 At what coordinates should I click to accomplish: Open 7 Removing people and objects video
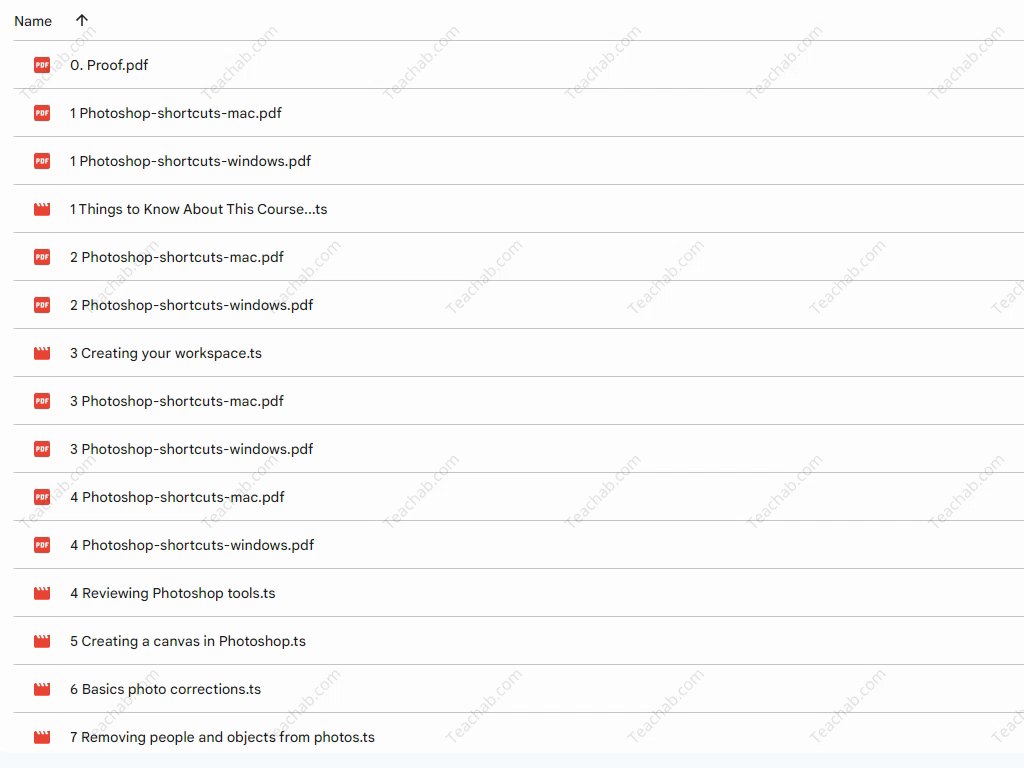coord(222,737)
